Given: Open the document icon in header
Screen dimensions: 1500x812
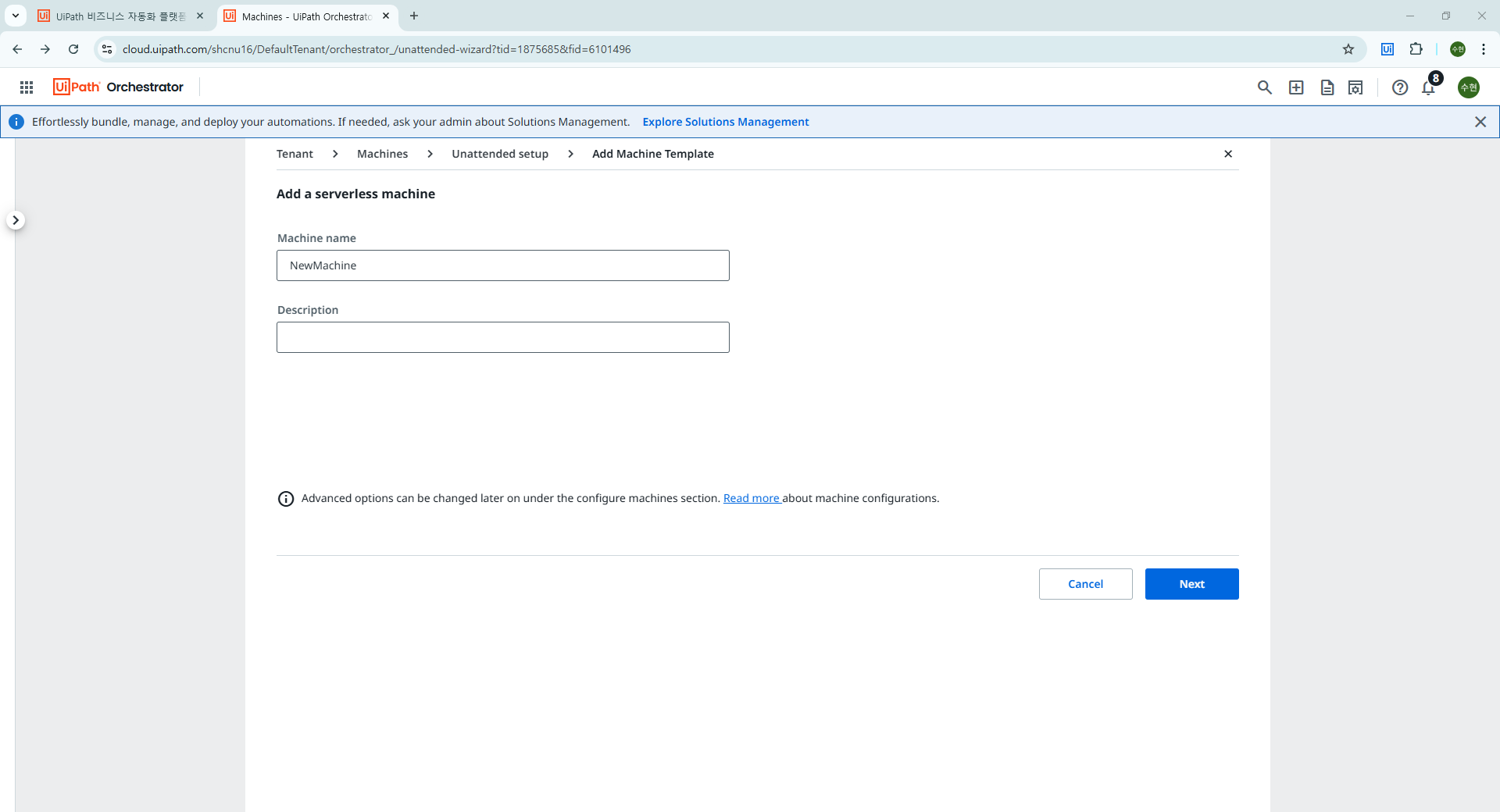Looking at the screenshot, I should [x=1327, y=87].
